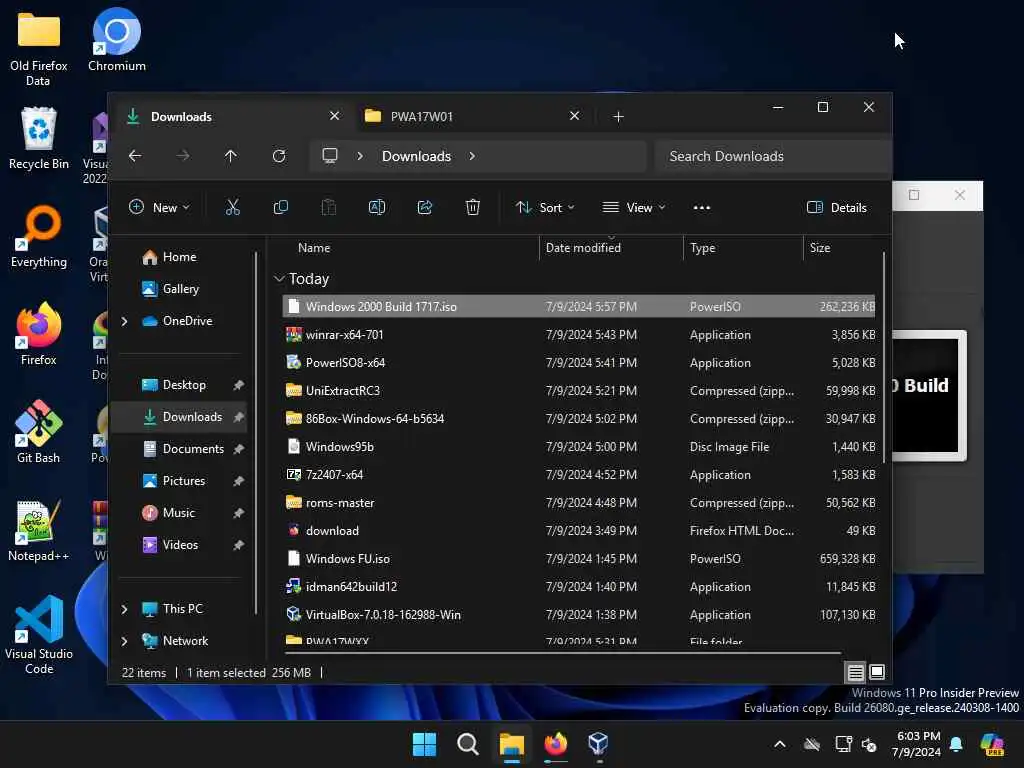Select the Recycle Bin desktop icon
The image size is (1024, 768).
pos(39,138)
